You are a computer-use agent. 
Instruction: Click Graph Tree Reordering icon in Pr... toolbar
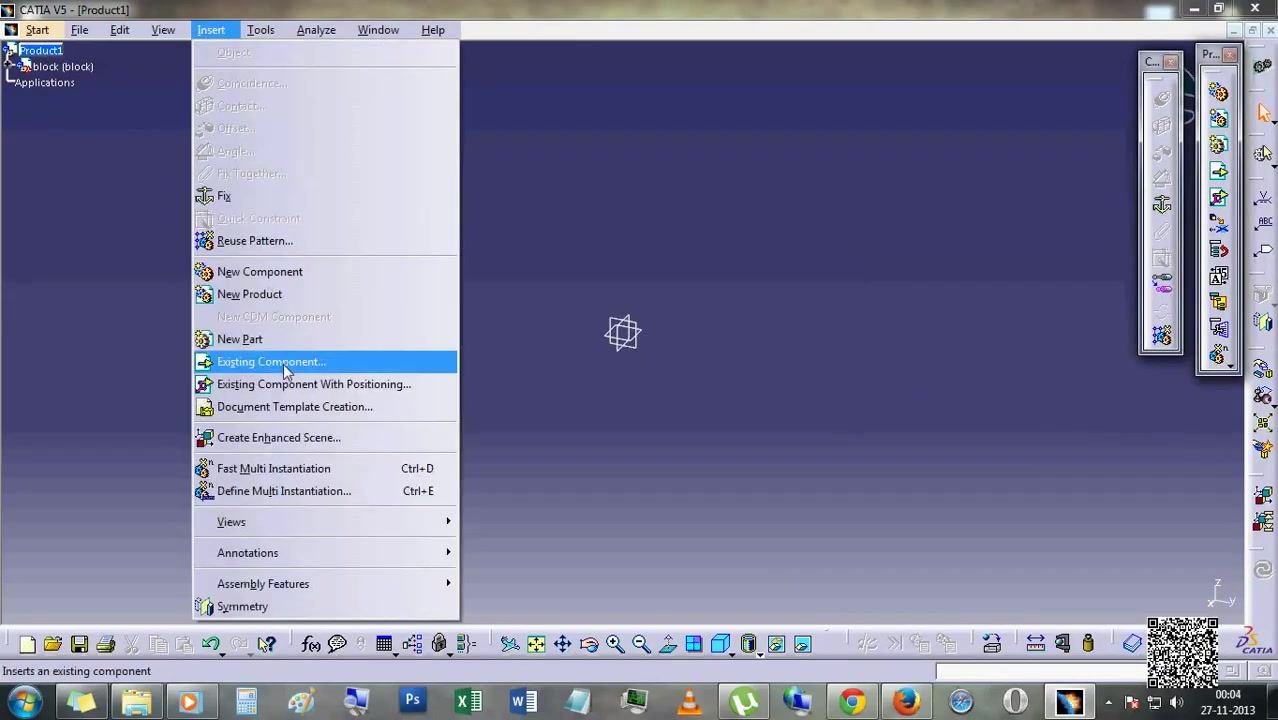[x=1218, y=250]
